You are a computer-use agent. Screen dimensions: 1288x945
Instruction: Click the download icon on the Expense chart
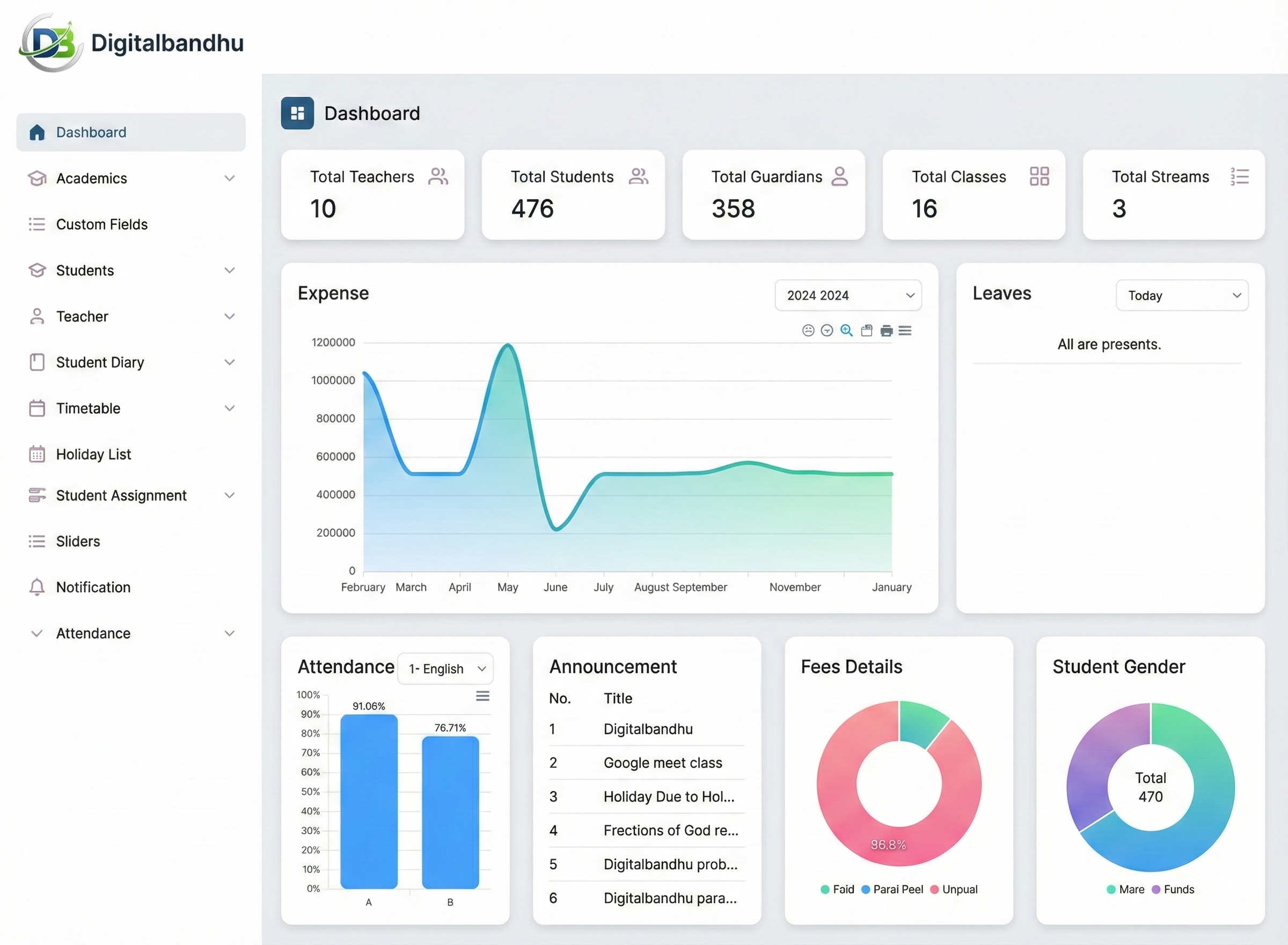867,331
